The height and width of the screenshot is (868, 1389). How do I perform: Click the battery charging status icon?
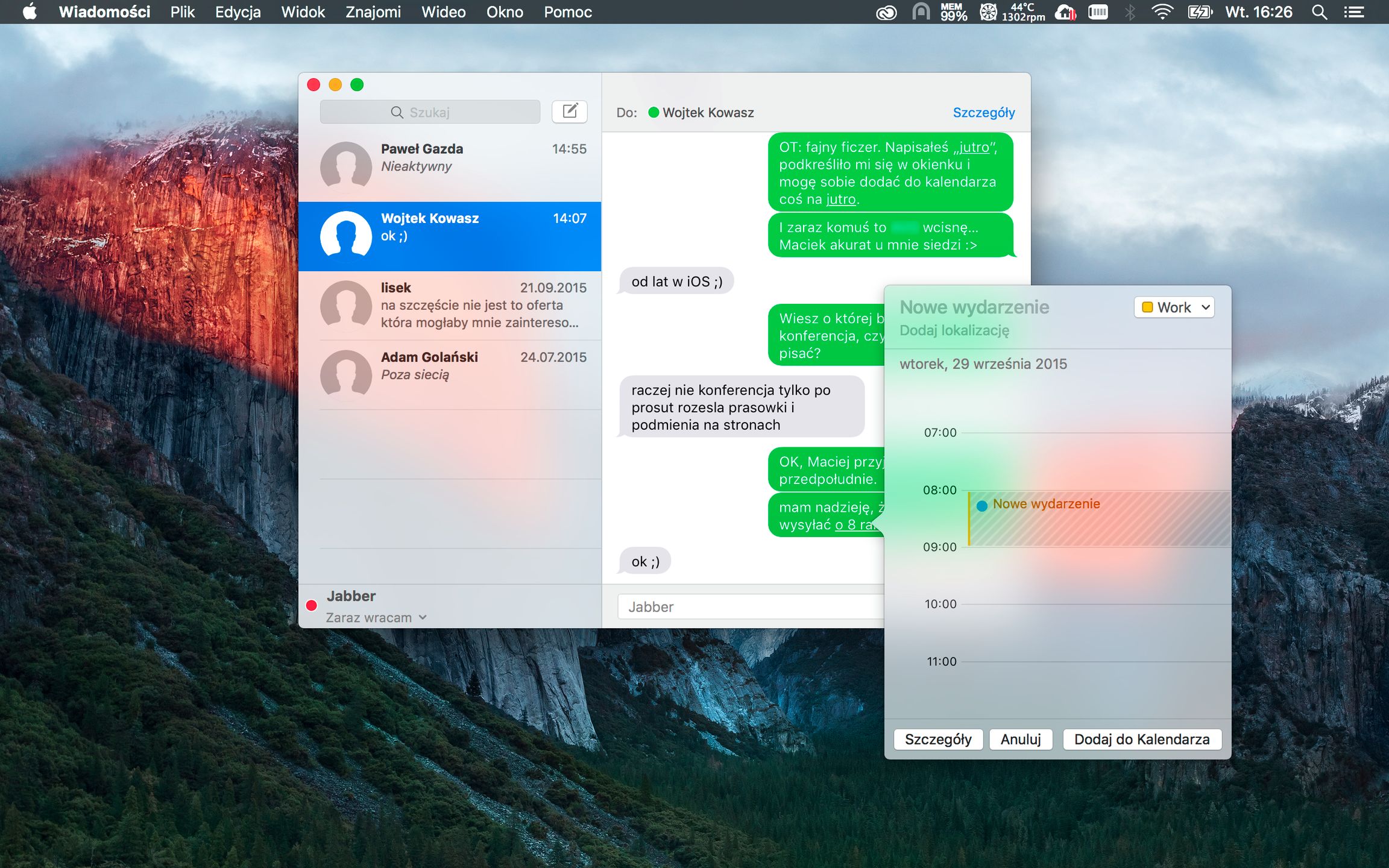[x=1199, y=12]
